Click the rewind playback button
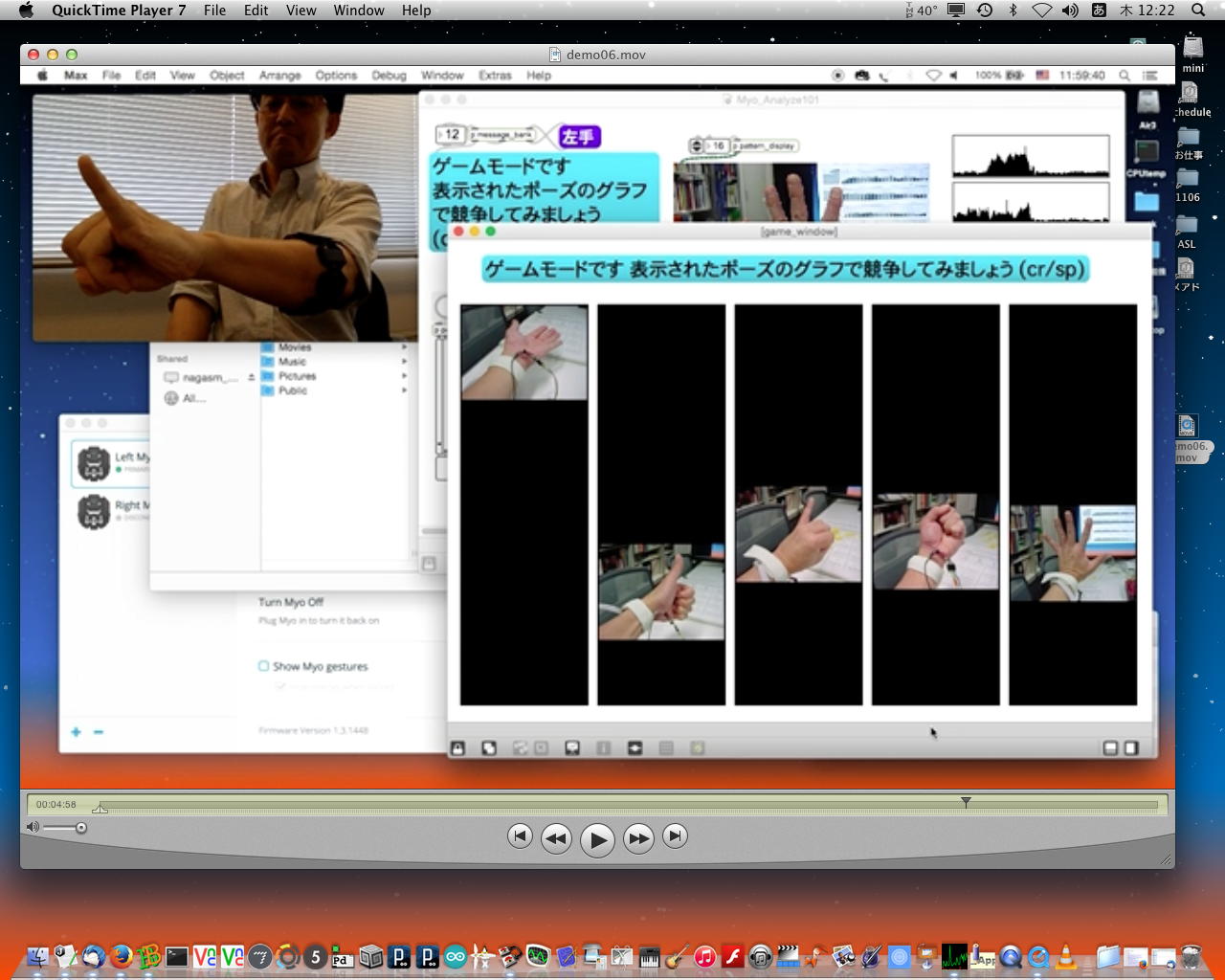 click(556, 838)
